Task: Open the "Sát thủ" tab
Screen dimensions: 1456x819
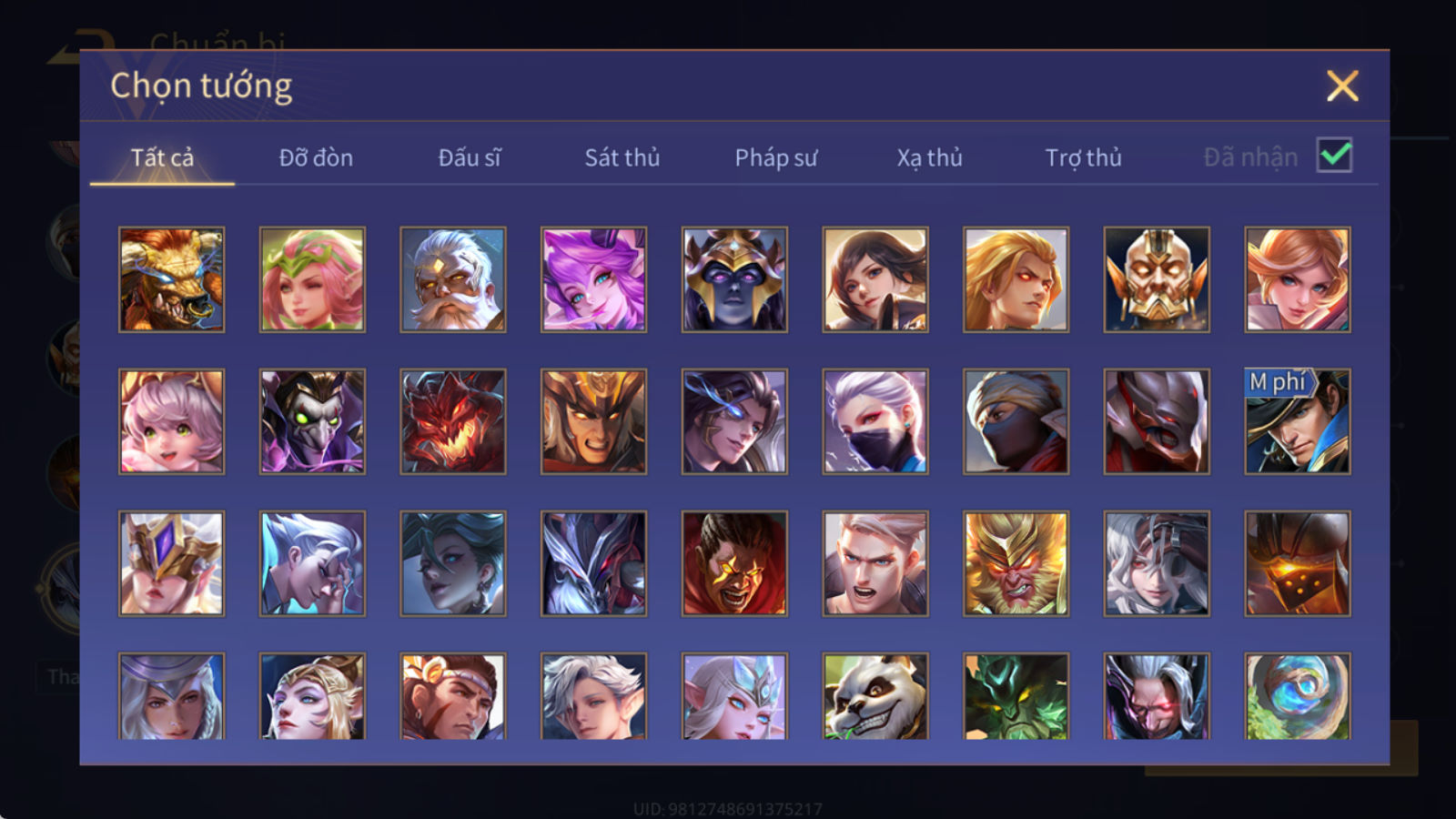Action: [622, 157]
